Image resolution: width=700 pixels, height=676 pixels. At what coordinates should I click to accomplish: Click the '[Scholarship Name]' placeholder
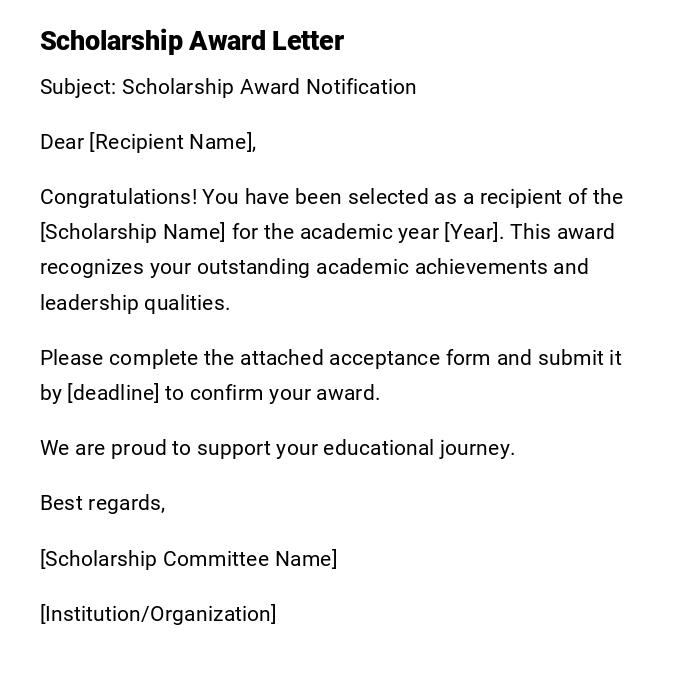coord(133,232)
